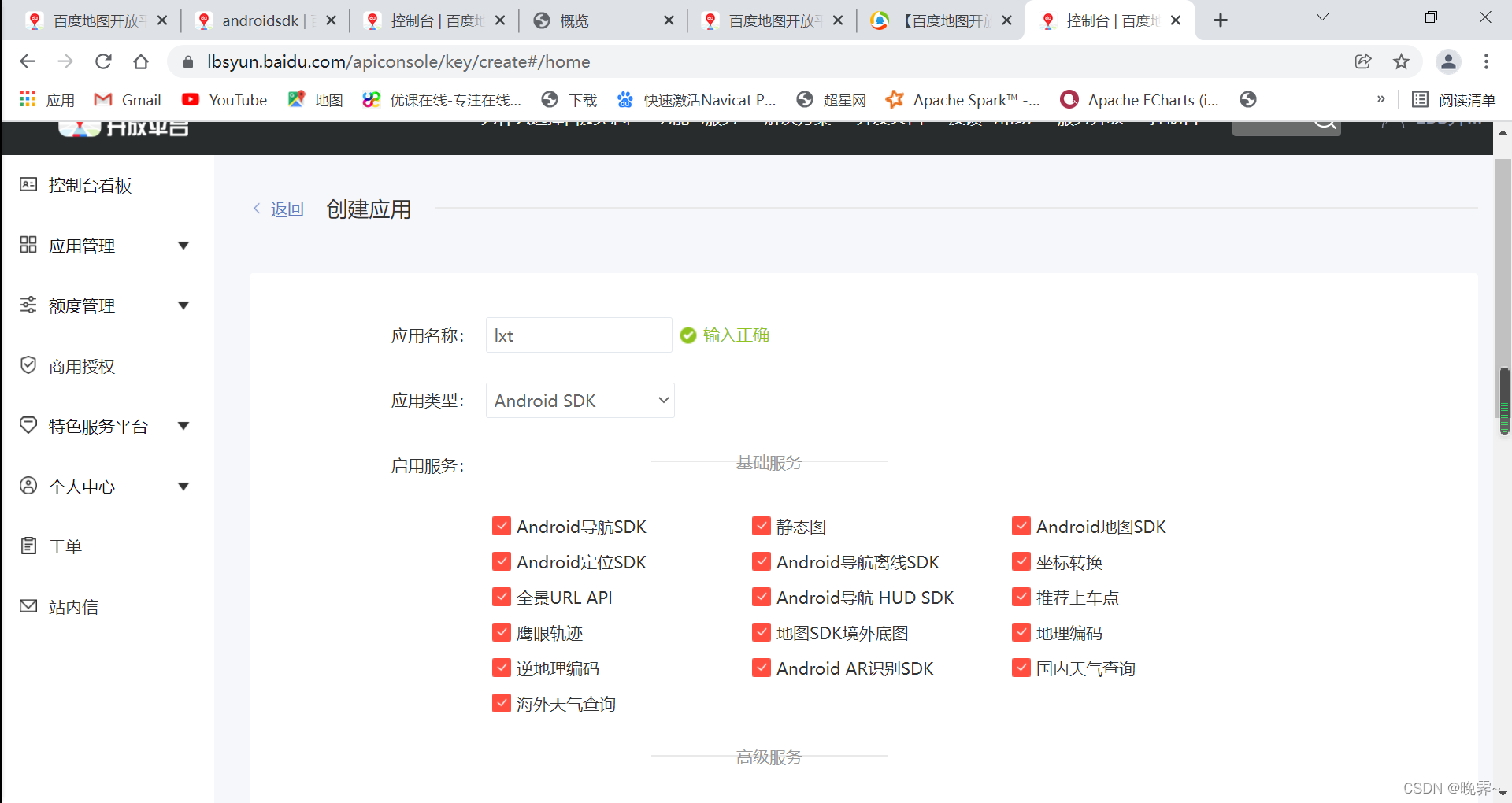This screenshot has width=1512, height=803.
Task: Open the Apache Spark bookmark
Action: click(962, 100)
